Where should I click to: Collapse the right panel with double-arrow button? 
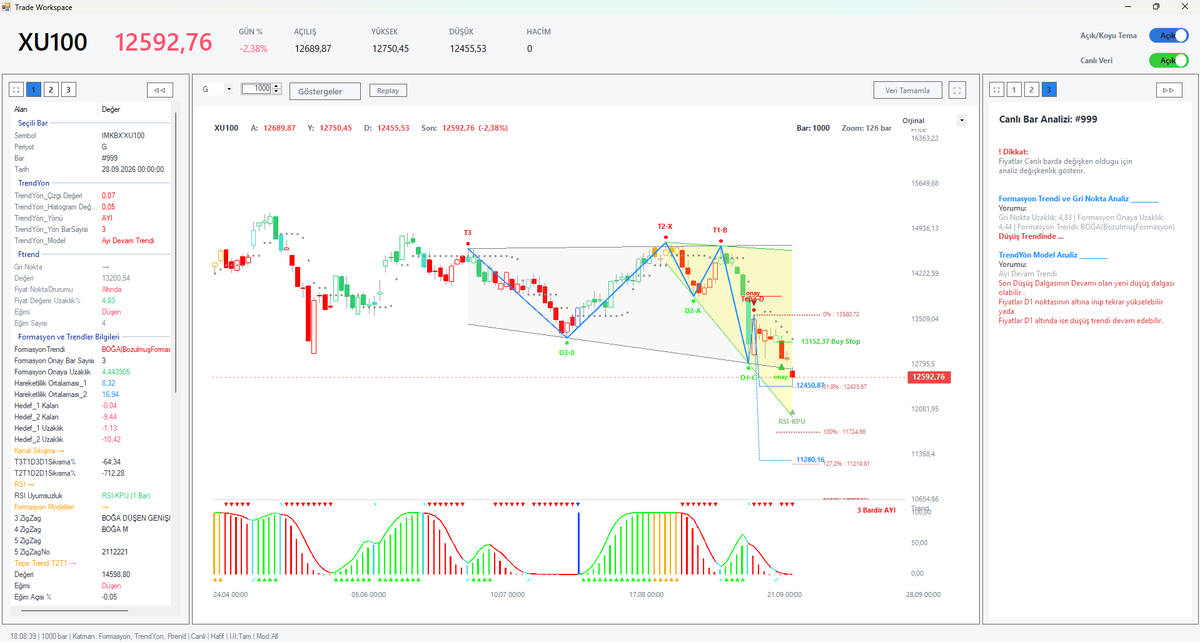coord(1168,90)
